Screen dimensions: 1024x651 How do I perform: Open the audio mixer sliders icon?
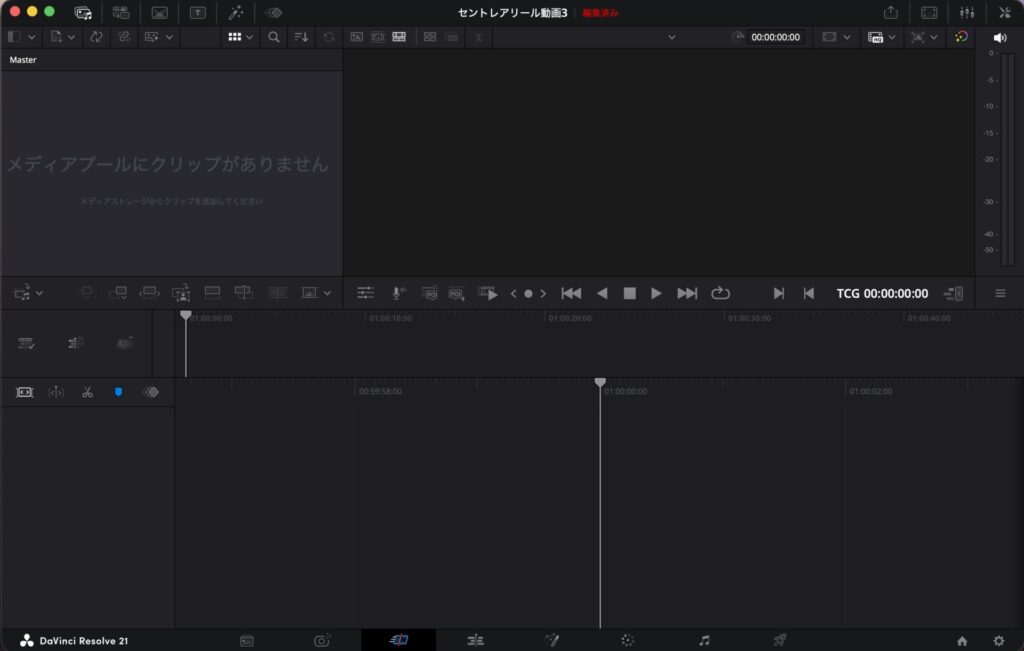[x=967, y=12]
